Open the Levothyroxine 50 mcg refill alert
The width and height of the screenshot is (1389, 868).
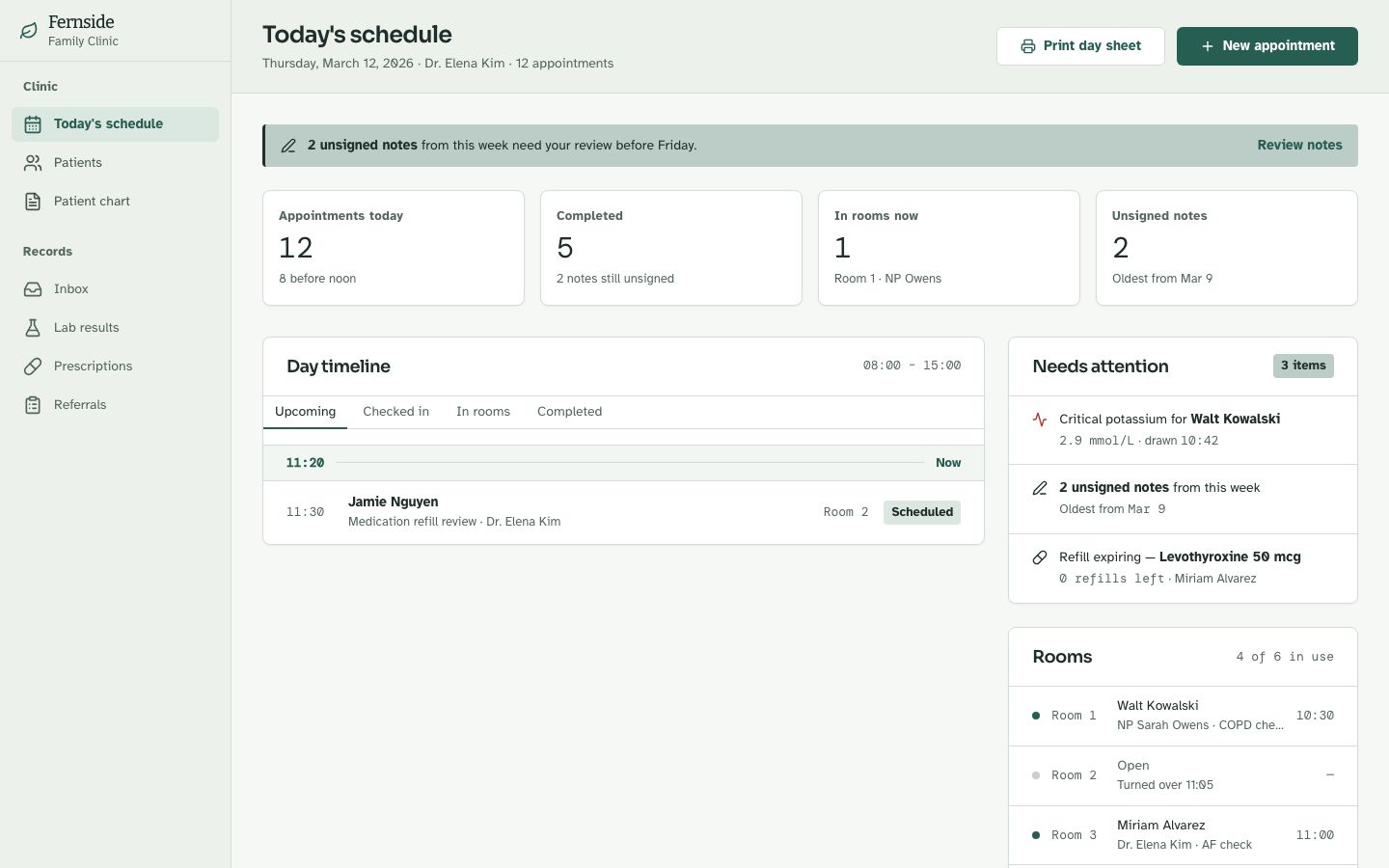pos(1183,568)
